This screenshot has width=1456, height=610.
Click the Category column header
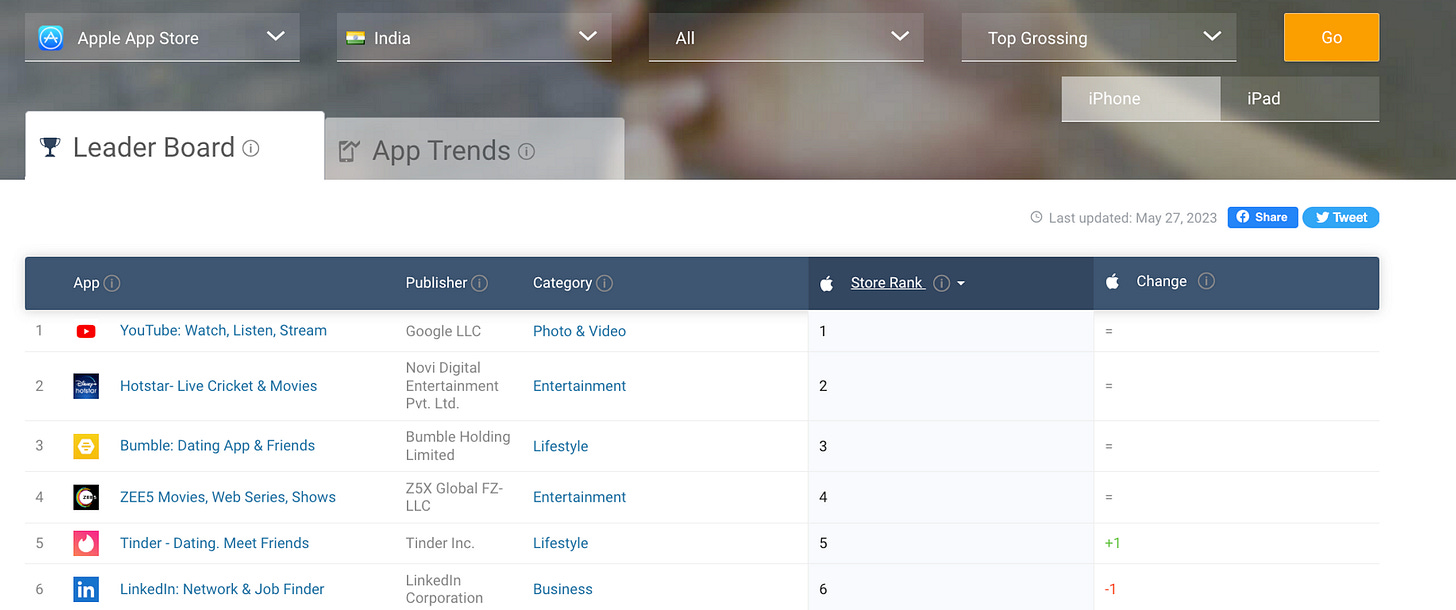tap(562, 283)
